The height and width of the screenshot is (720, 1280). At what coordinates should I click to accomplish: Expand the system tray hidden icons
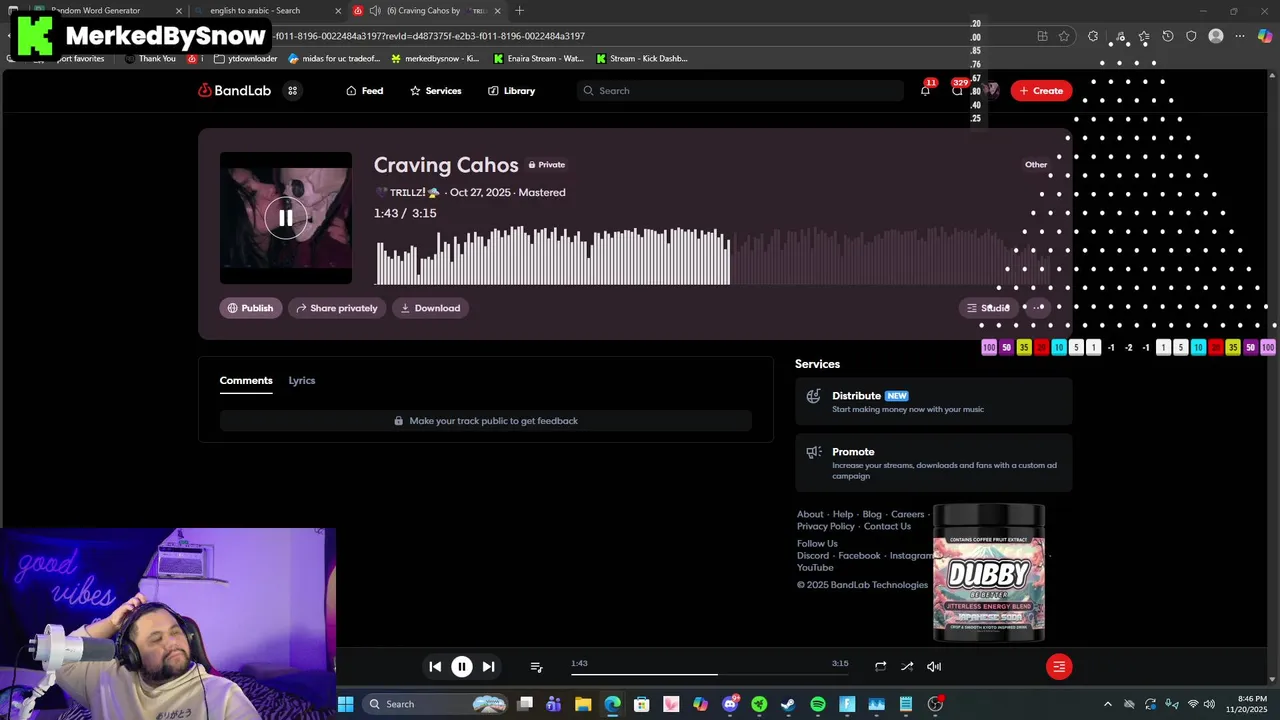point(1107,704)
